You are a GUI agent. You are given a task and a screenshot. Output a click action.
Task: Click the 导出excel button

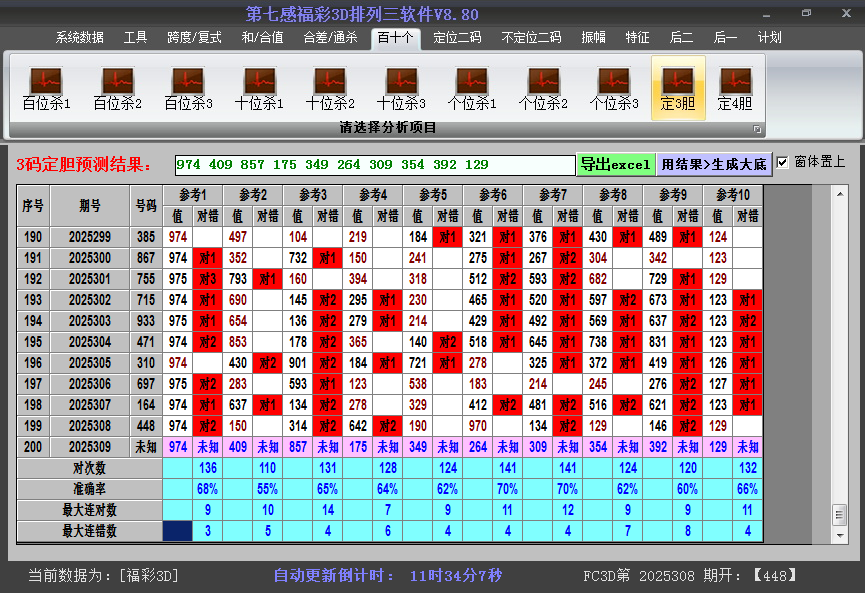coord(615,164)
